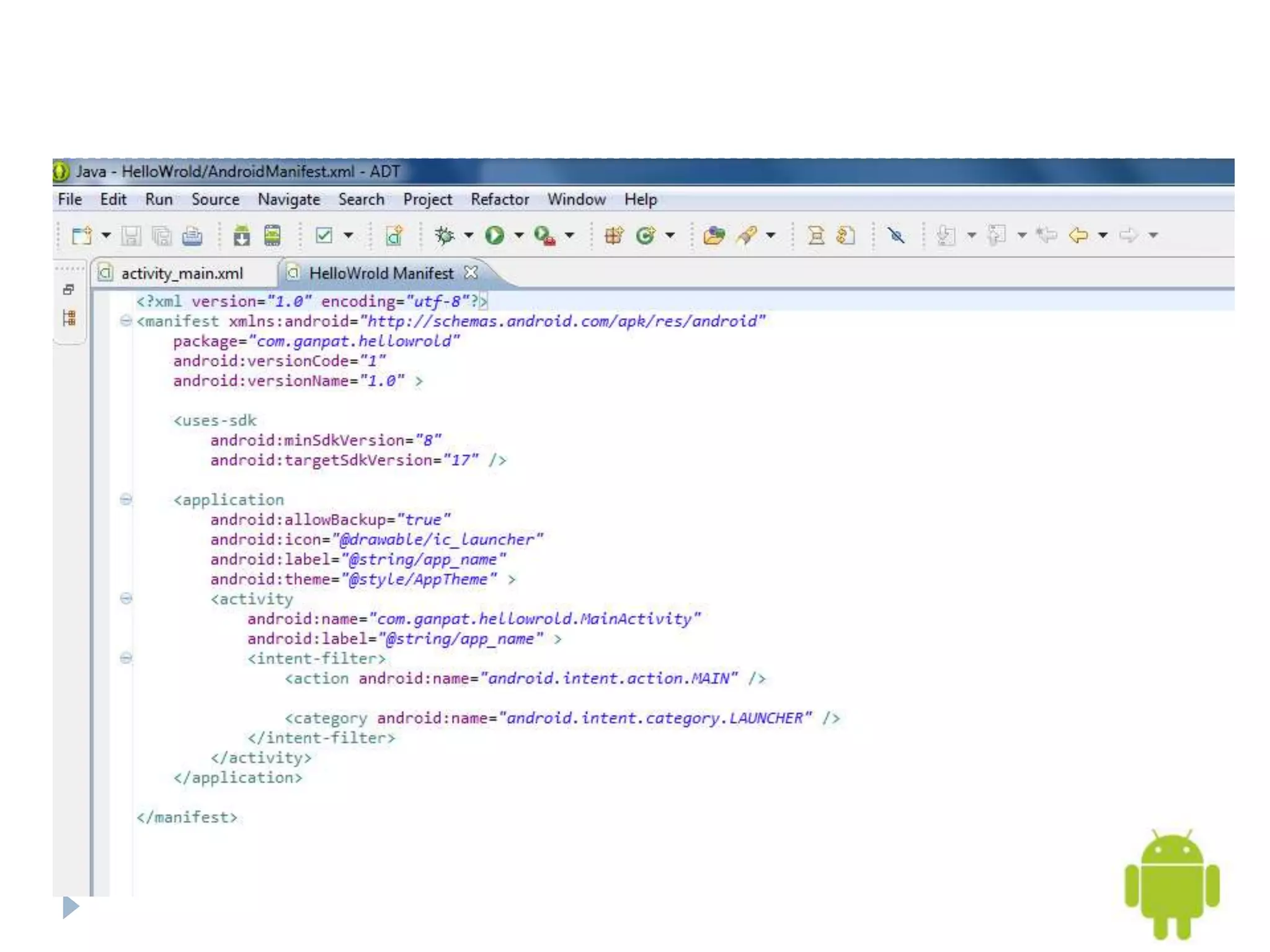Screen dimensions: 1270x952
Task: Open the Android Virtual Device Manager icon
Action: click(272, 236)
